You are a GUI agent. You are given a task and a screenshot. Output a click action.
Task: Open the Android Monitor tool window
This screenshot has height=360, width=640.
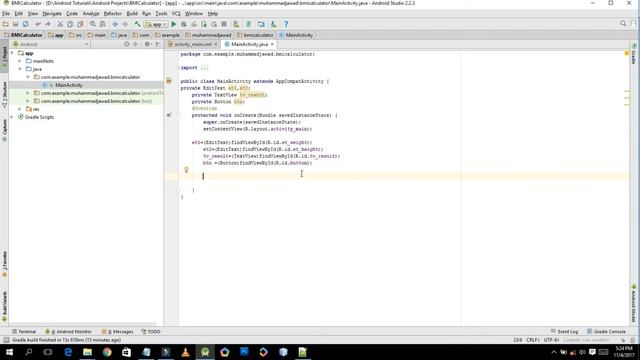point(68,331)
